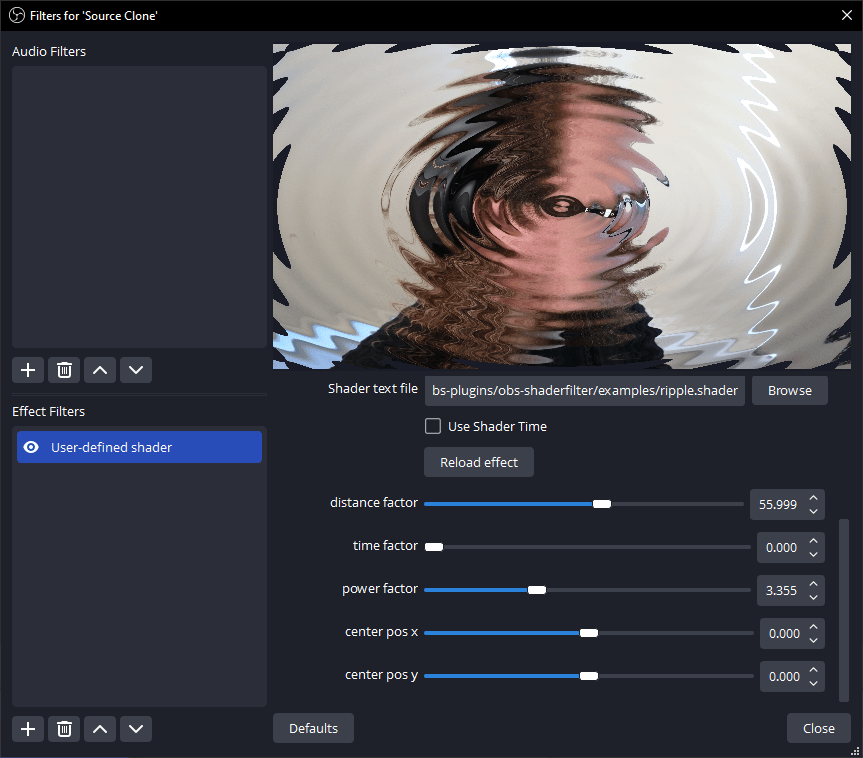Image resolution: width=863 pixels, height=758 pixels.
Task: Click the time factor slider handle
Action: point(434,547)
